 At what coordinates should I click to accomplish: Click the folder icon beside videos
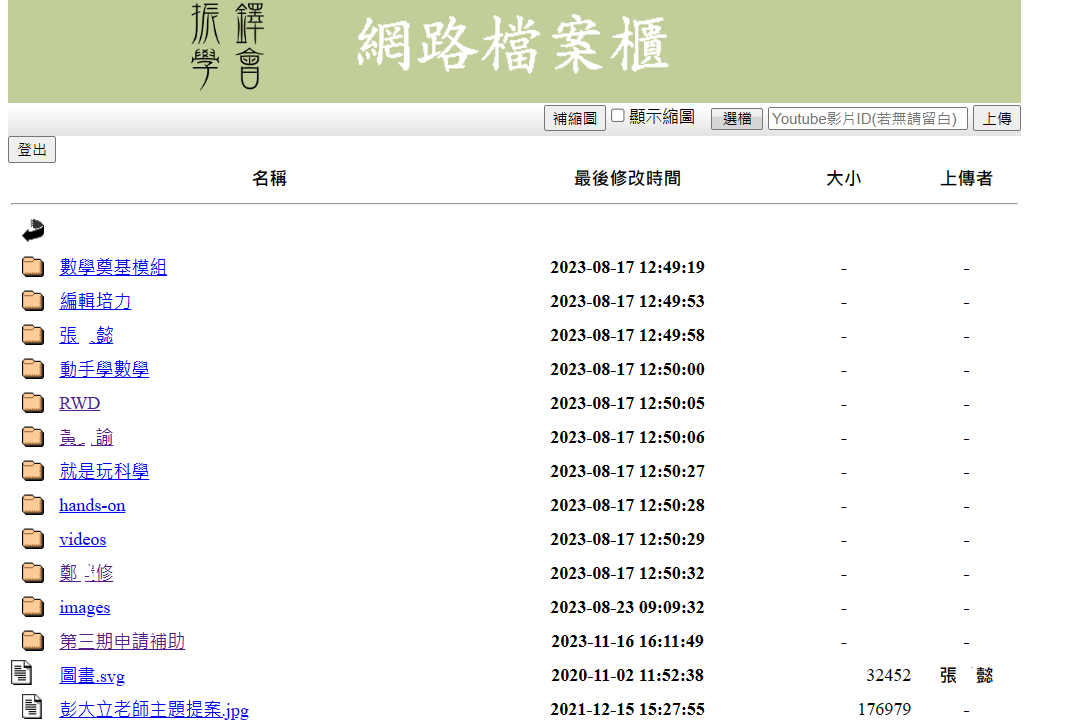[x=33, y=539]
